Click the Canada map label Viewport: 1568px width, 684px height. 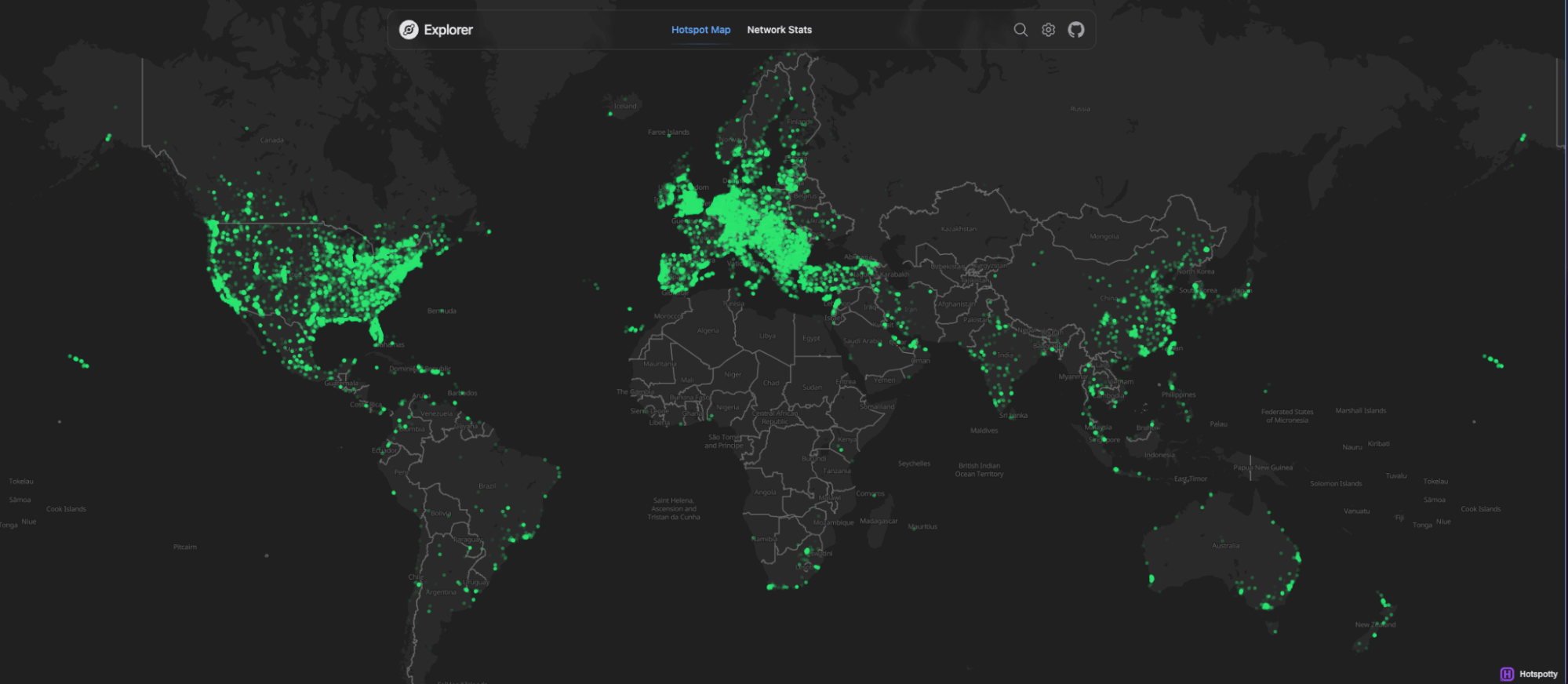point(272,140)
